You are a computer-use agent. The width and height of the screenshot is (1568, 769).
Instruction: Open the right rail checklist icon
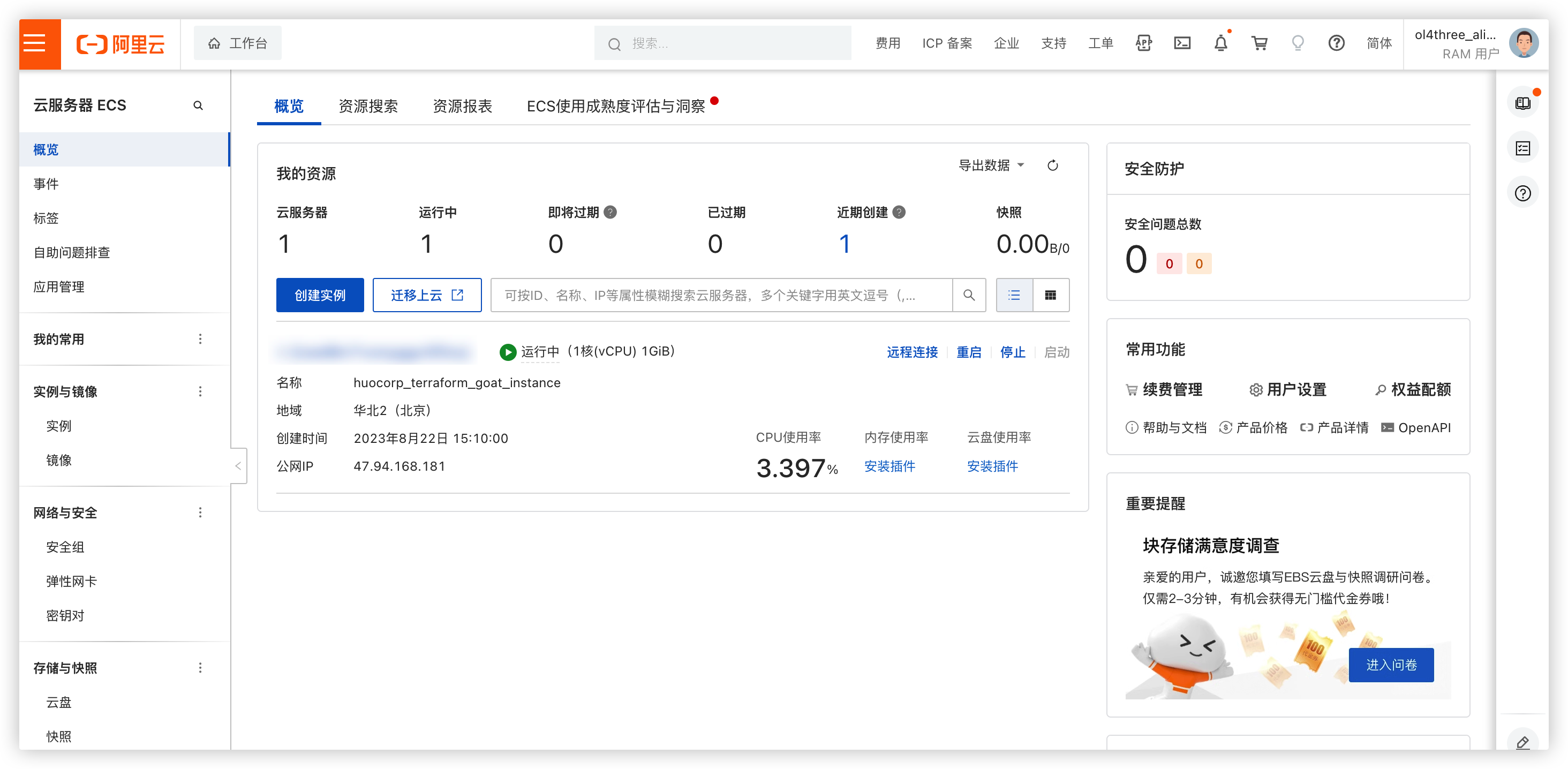pyautogui.click(x=1523, y=148)
